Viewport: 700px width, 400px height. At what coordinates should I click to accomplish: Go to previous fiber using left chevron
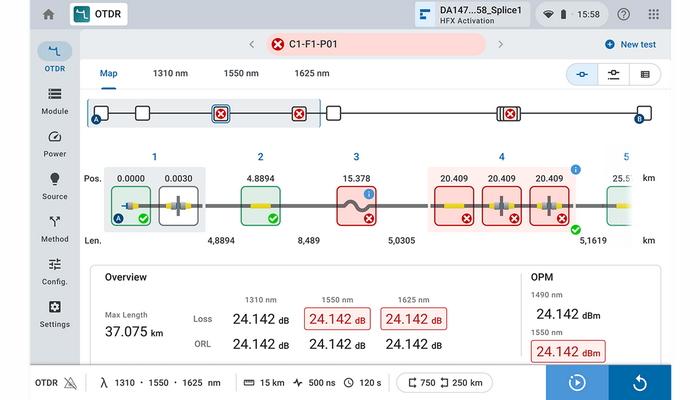point(252,44)
